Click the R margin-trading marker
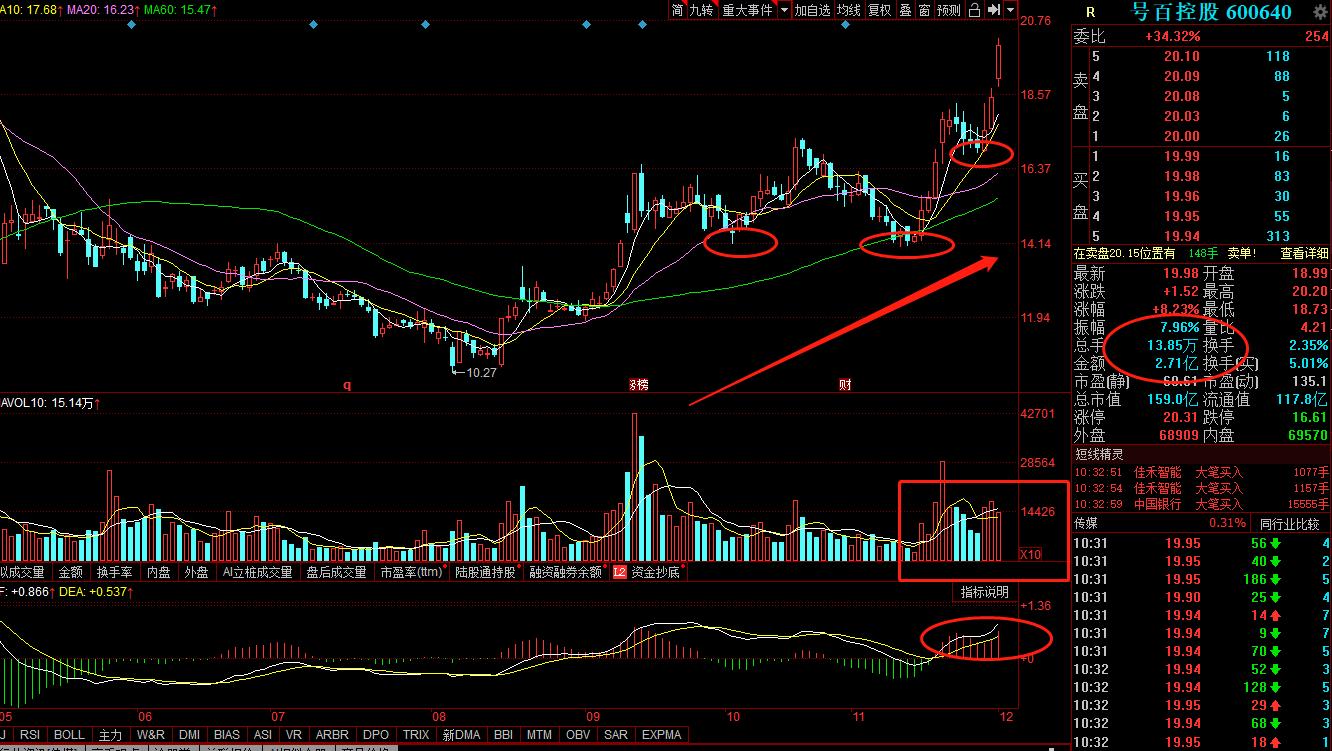Viewport: 1332px width, 751px height. [x=1089, y=12]
